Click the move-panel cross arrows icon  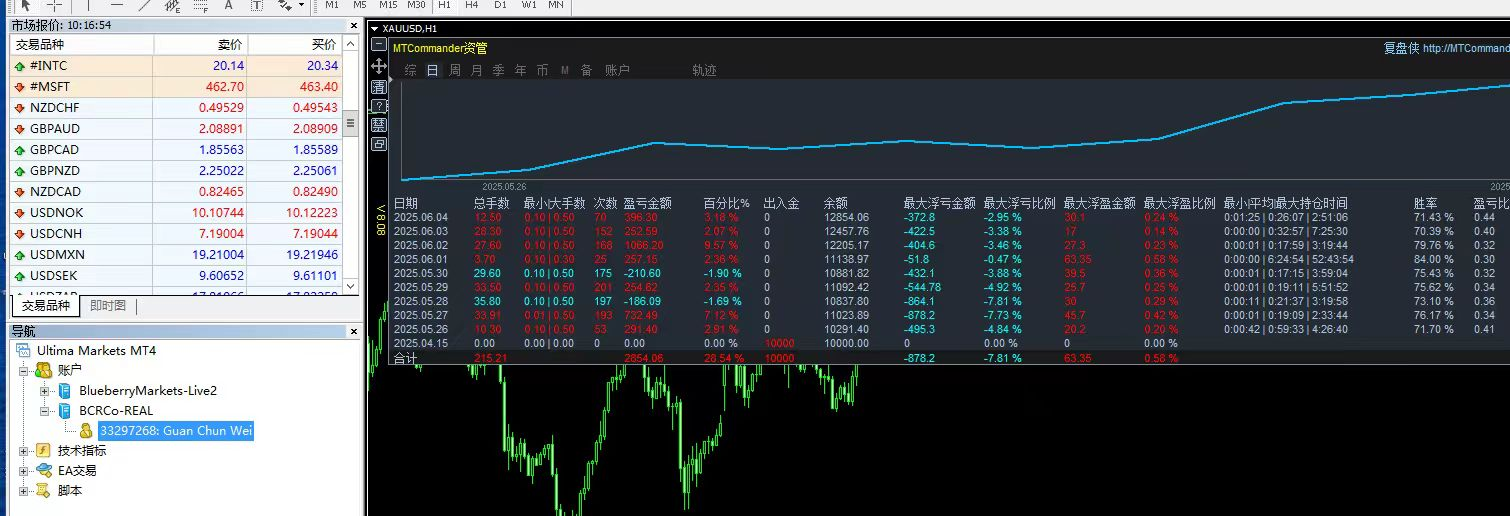click(379, 66)
